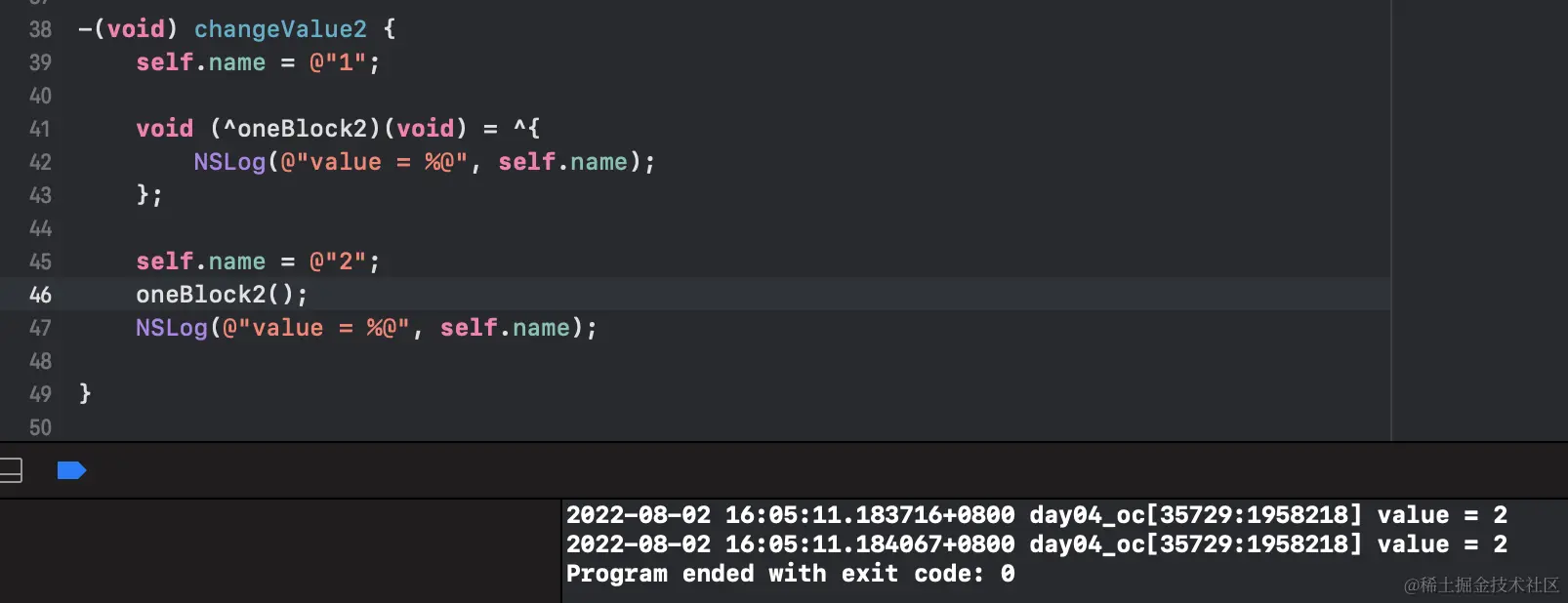Click the void return type on line 38
This screenshot has width=1568, height=603.
[x=136, y=29]
